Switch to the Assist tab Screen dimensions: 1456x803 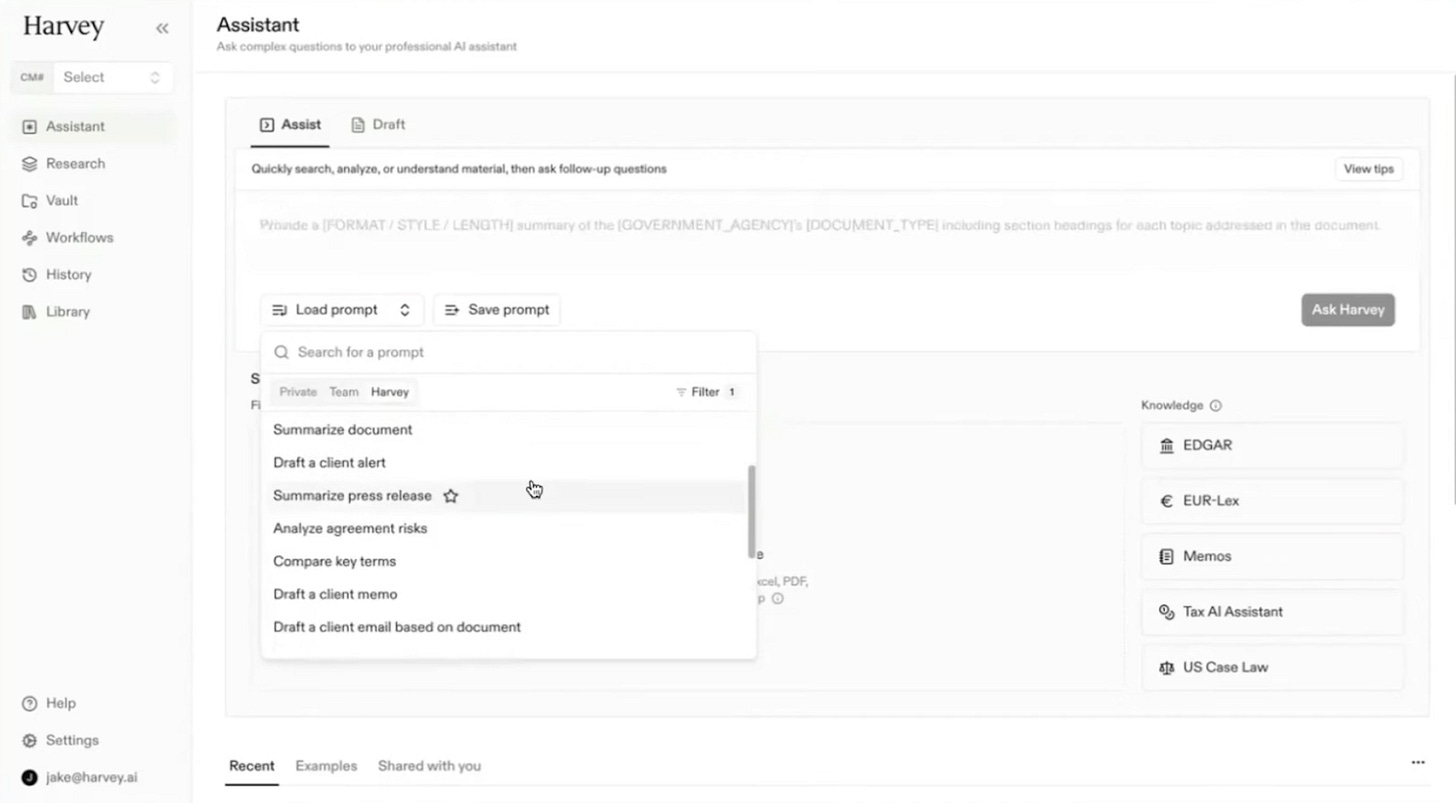pos(290,125)
